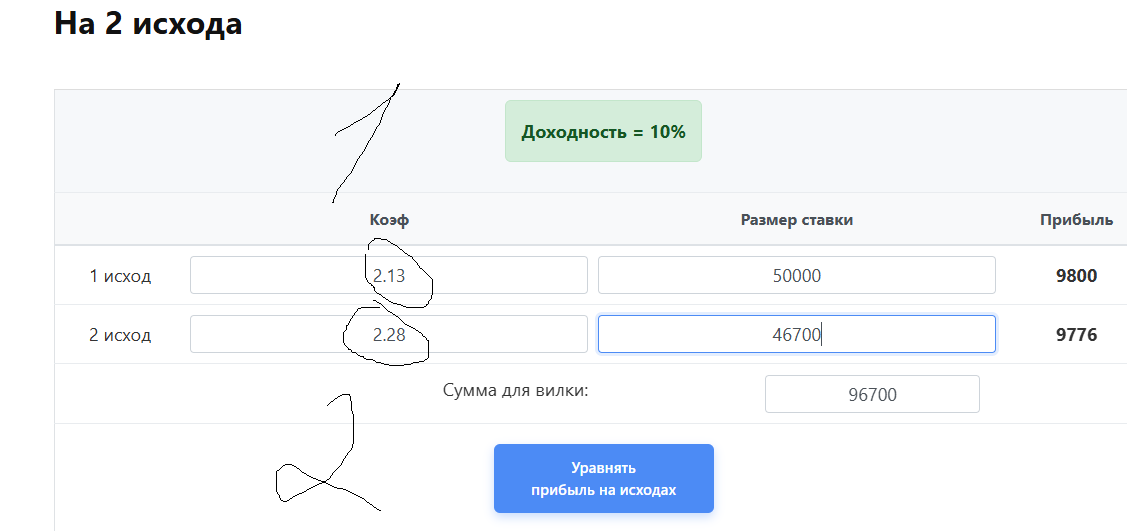
Task: Select the 1 исход row label
Action: coord(120,276)
